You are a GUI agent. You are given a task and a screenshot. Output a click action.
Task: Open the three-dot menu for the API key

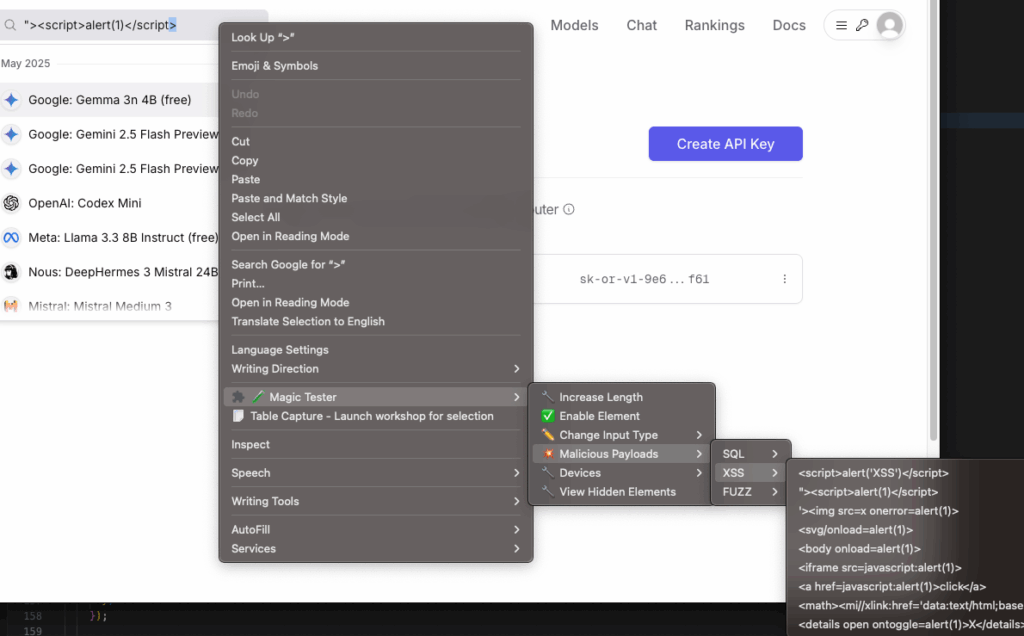click(784, 279)
